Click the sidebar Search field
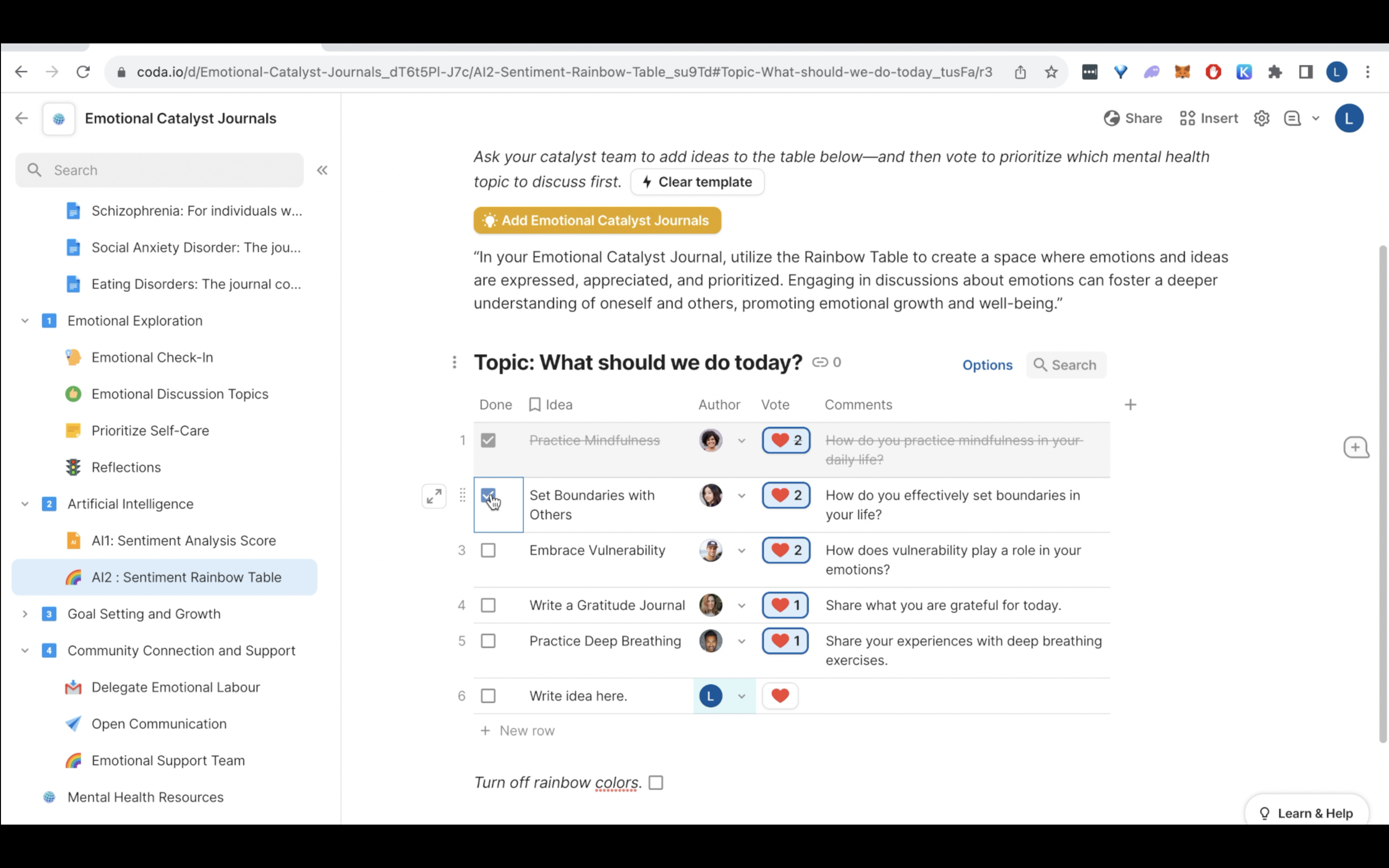The image size is (1389, 868). (172, 170)
